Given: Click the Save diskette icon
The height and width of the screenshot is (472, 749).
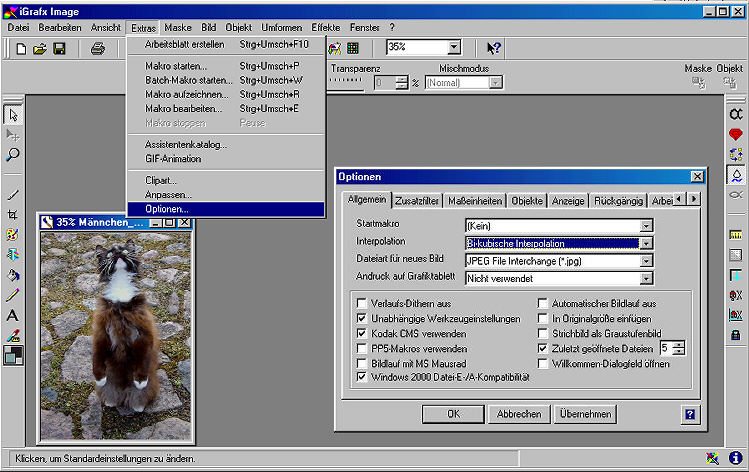Looking at the screenshot, I should tap(59, 48).
